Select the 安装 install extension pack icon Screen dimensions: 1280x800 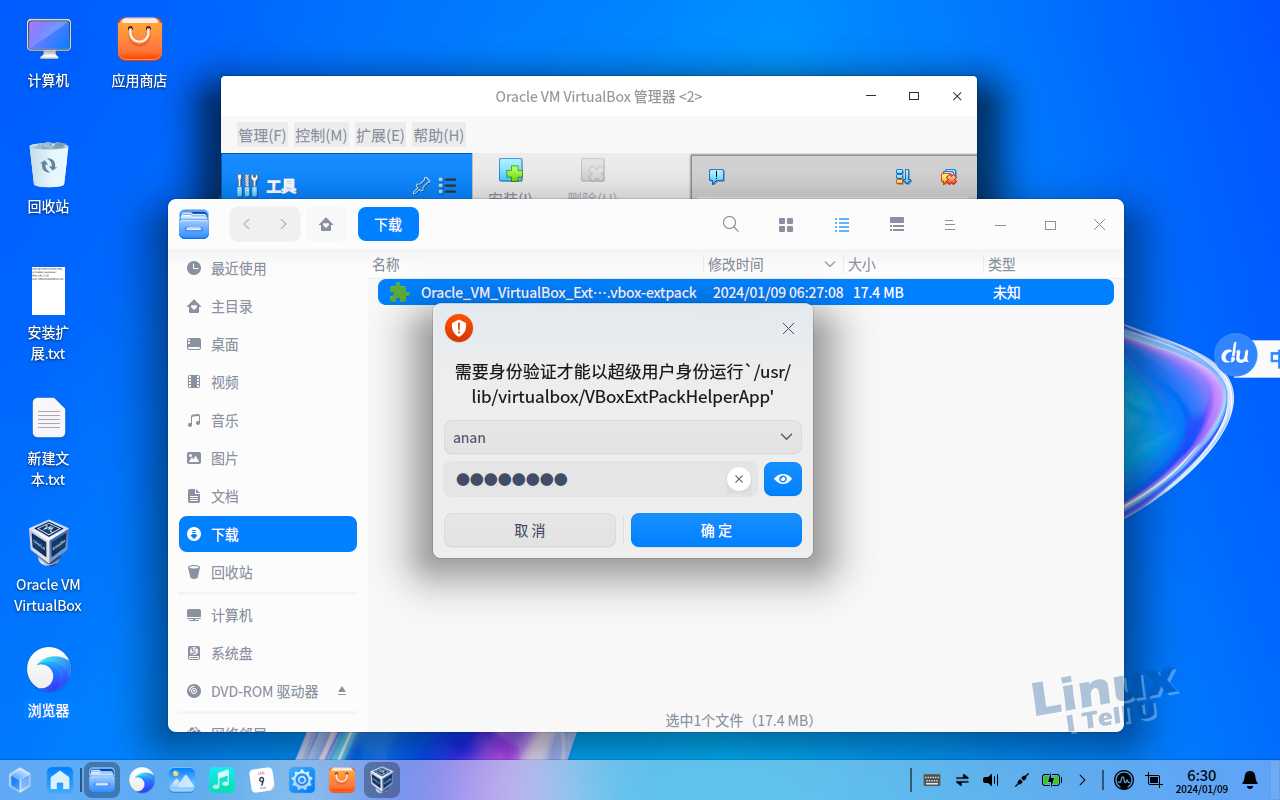[x=511, y=171]
